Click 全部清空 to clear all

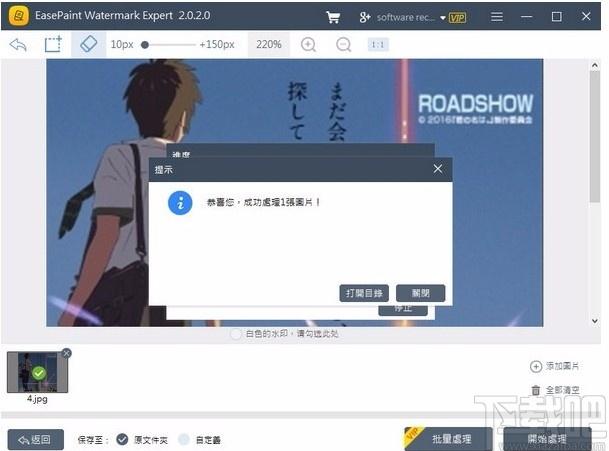(555, 390)
